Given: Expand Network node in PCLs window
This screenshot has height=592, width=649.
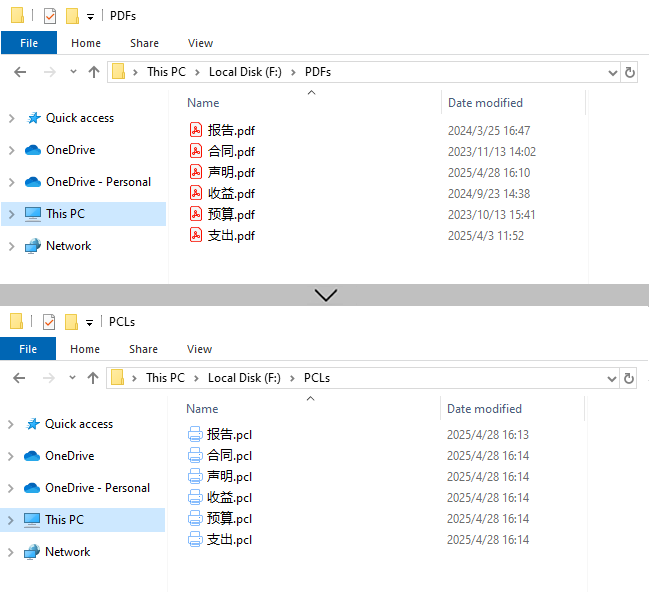Looking at the screenshot, I should 11,552.
